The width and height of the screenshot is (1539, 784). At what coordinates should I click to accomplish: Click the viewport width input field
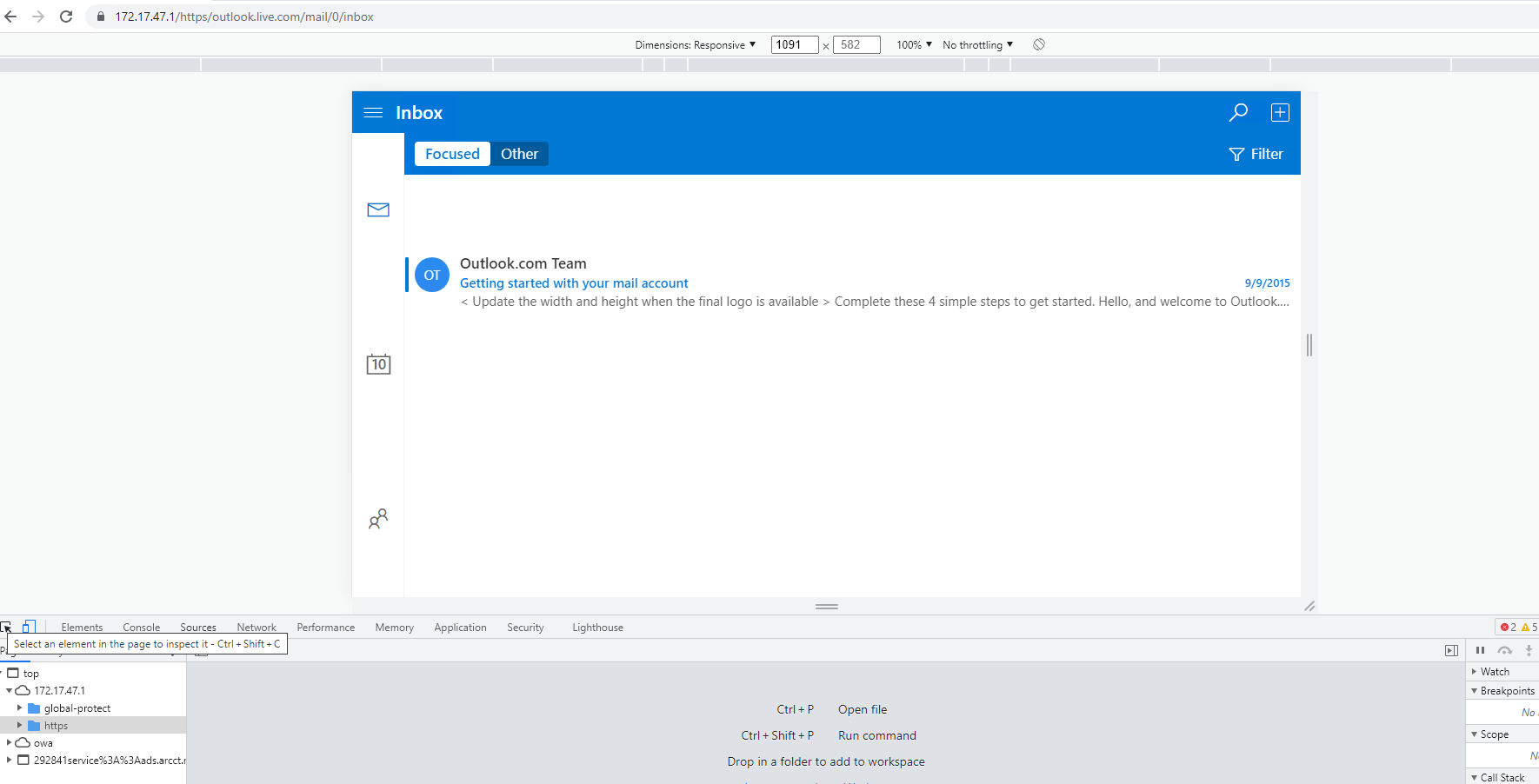pyautogui.click(x=793, y=44)
